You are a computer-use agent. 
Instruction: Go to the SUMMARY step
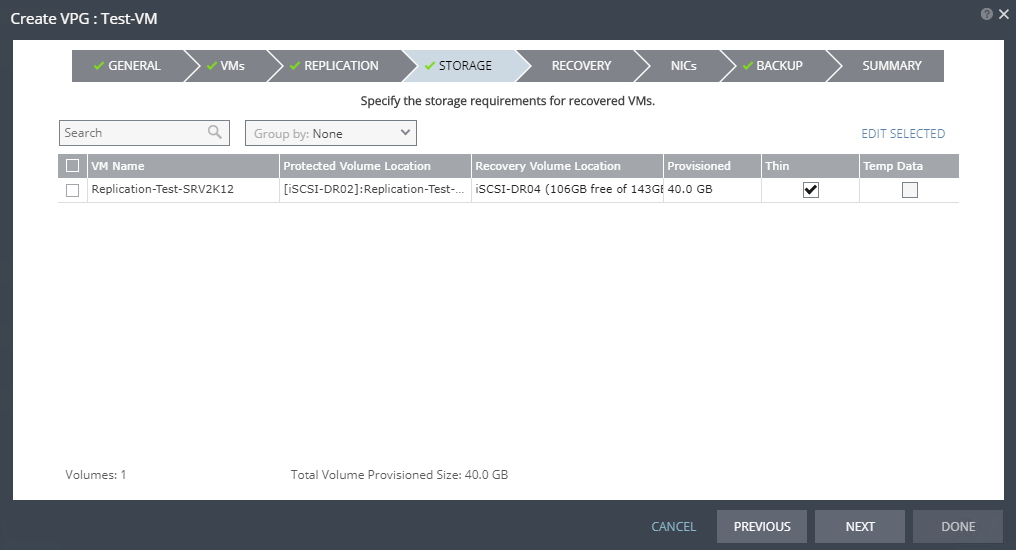click(891, 66)
